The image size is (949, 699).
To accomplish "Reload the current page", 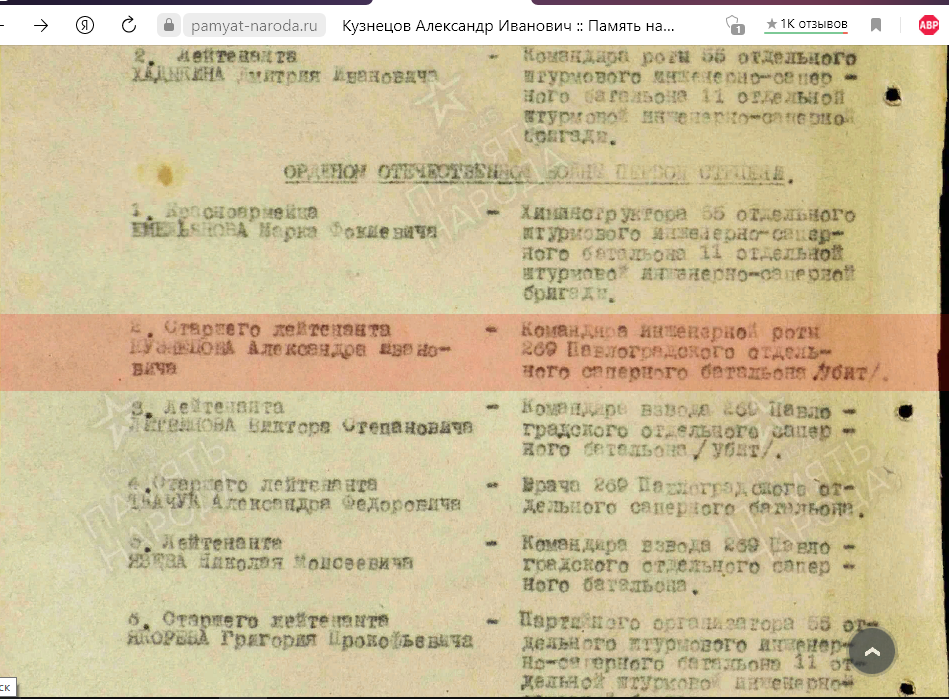I will [129, 25].
